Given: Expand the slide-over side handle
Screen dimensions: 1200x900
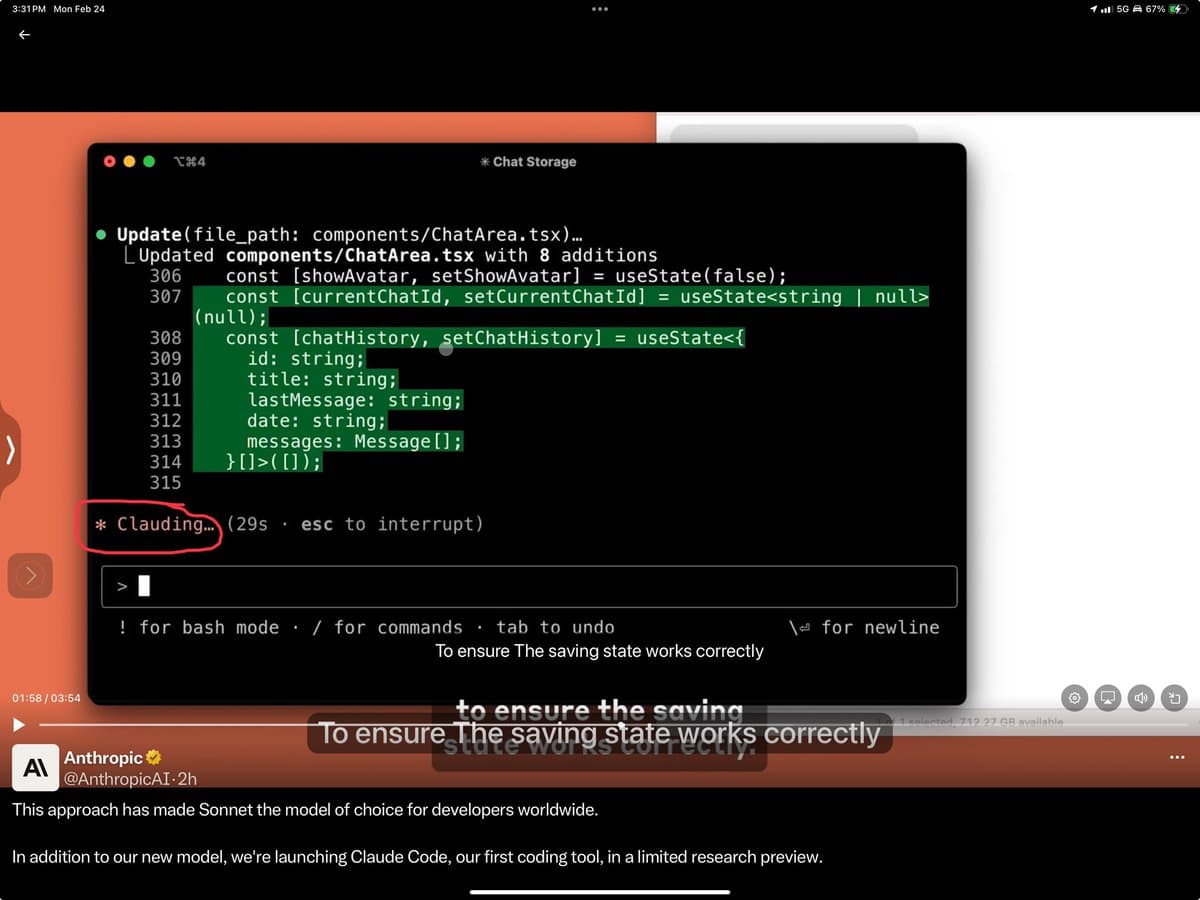Looking at the screenshot, I should [x=10, y=450].
